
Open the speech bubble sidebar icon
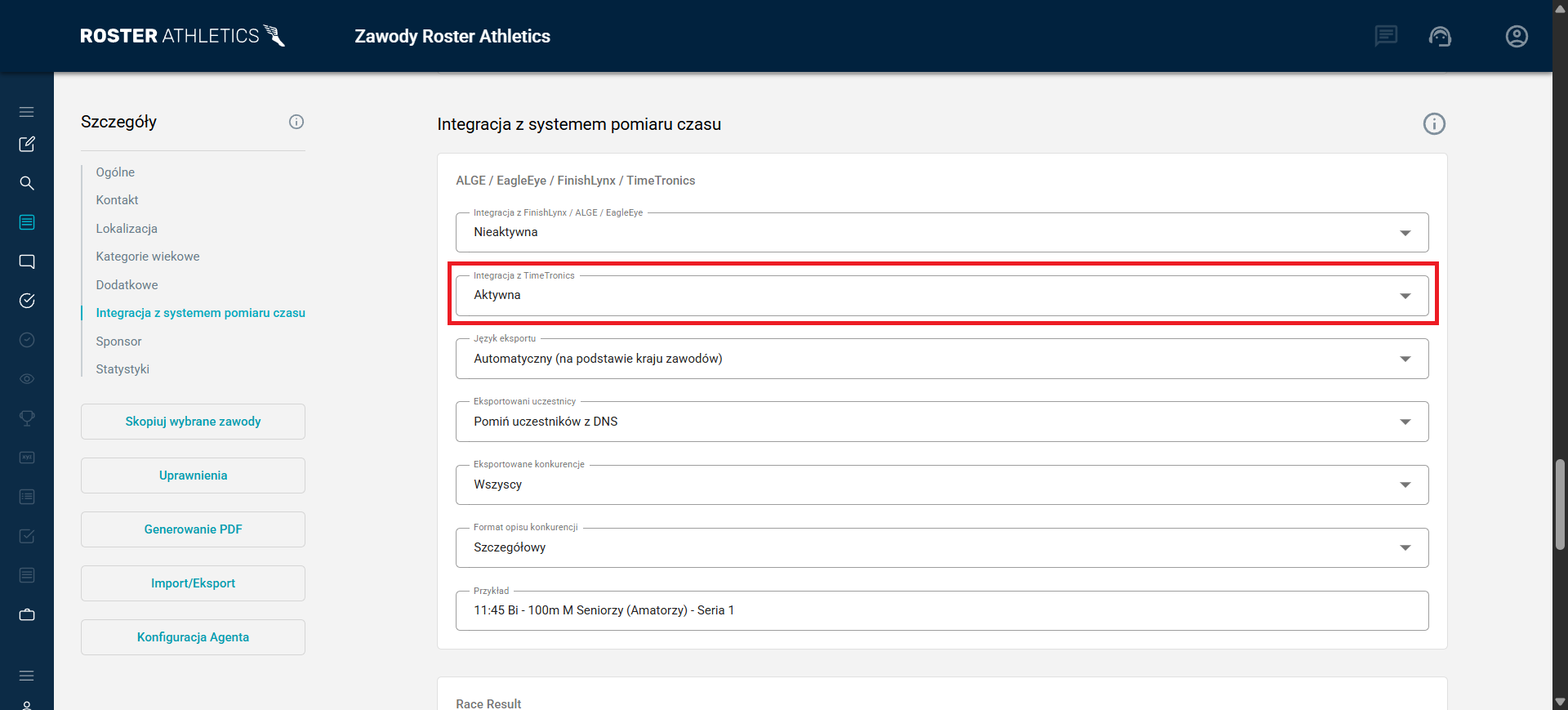pyautogui.click(x=27, y=261)
